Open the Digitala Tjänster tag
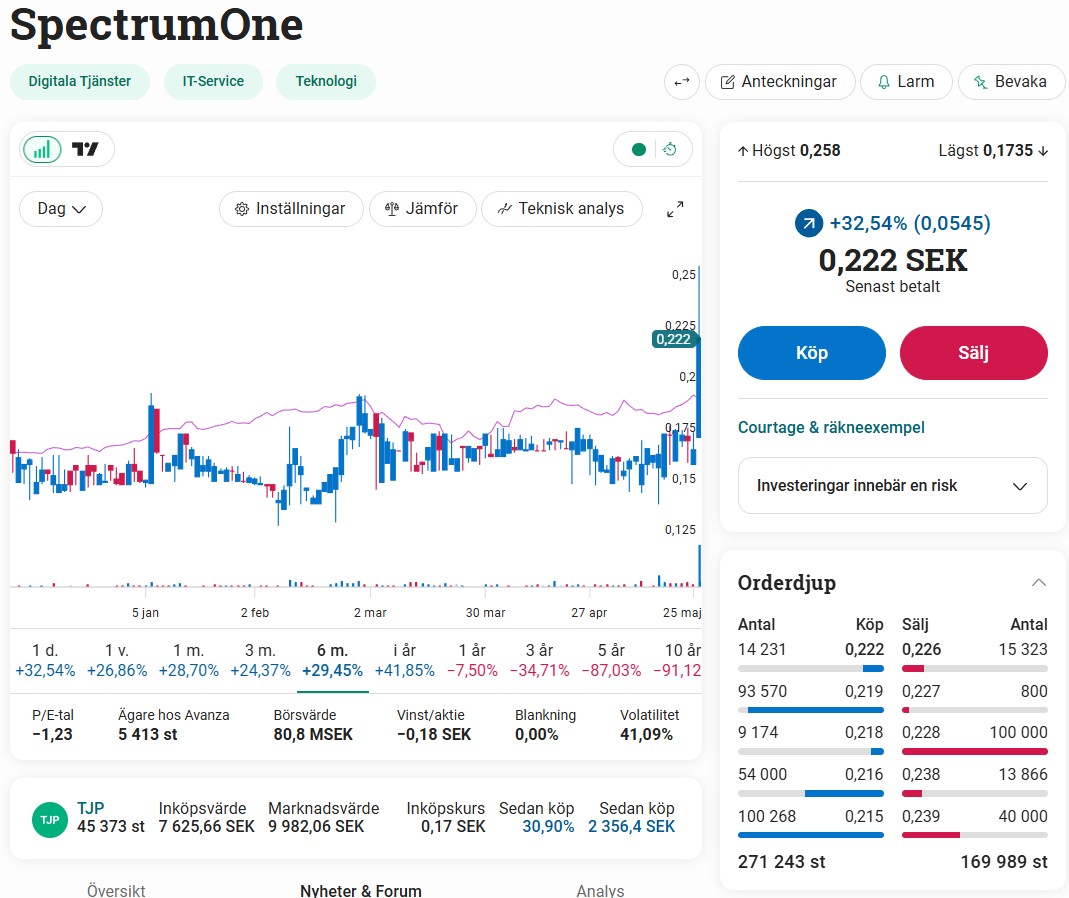This screenshot has width=1069, height=898. point(80,82)
